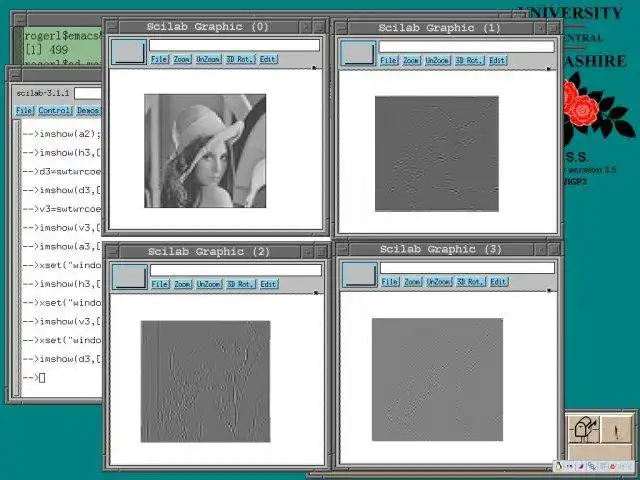Screen dimensions: 640x480
Task: Open Edit menu in Scilab Graphic (1)
Action: [x=498, y=61]
